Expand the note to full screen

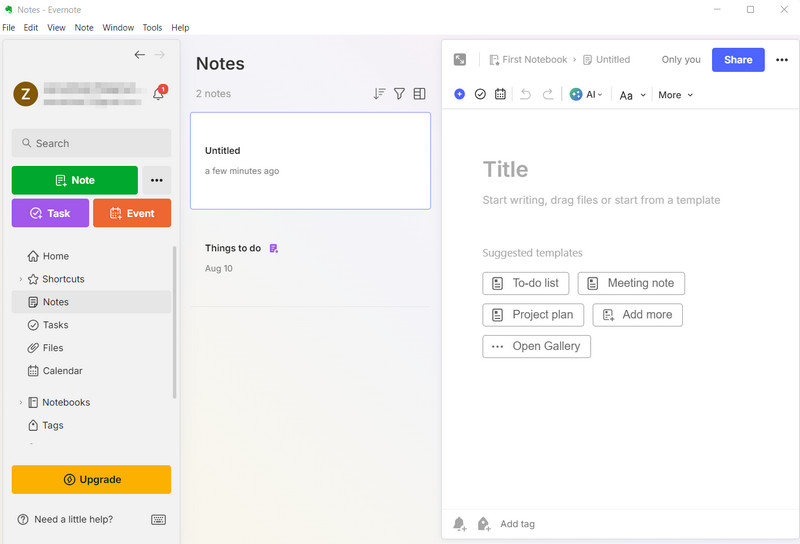coord(460,60)
